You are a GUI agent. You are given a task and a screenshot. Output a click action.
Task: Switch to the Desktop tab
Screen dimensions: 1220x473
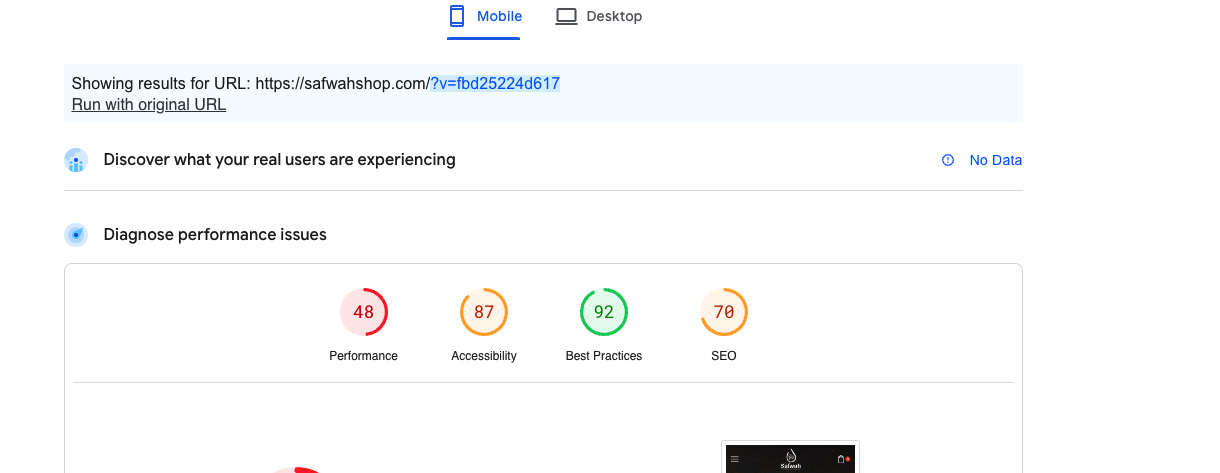coord(598,17)
